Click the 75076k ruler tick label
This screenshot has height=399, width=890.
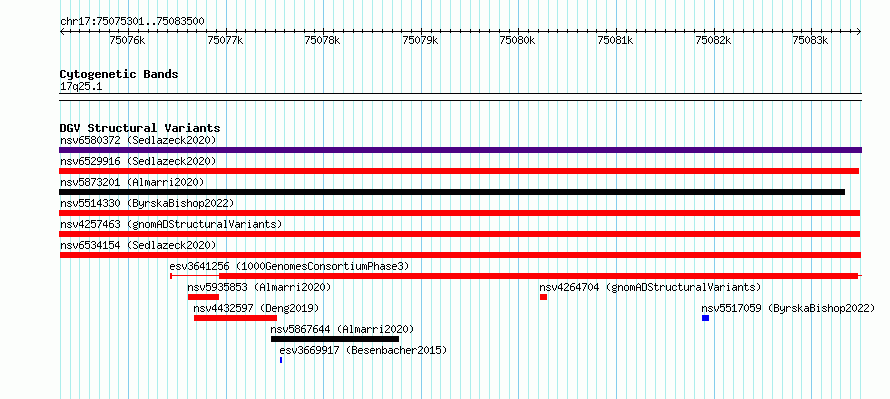[x=128, y=40]
